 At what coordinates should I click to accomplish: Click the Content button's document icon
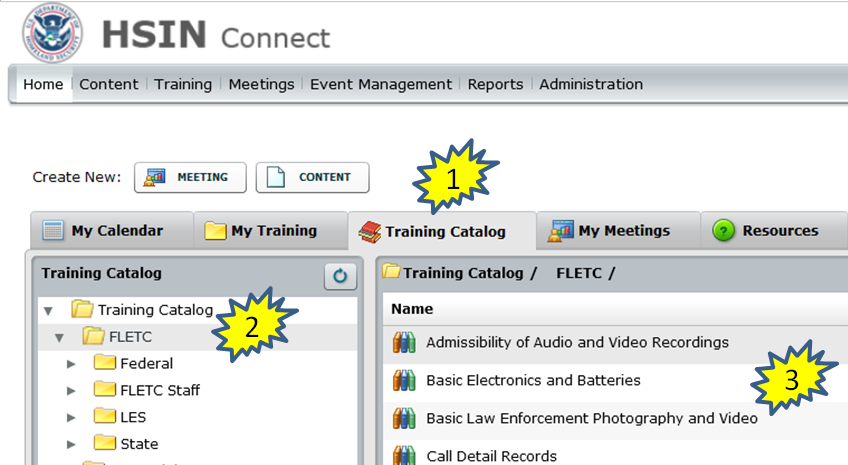[x=276, y=177]
